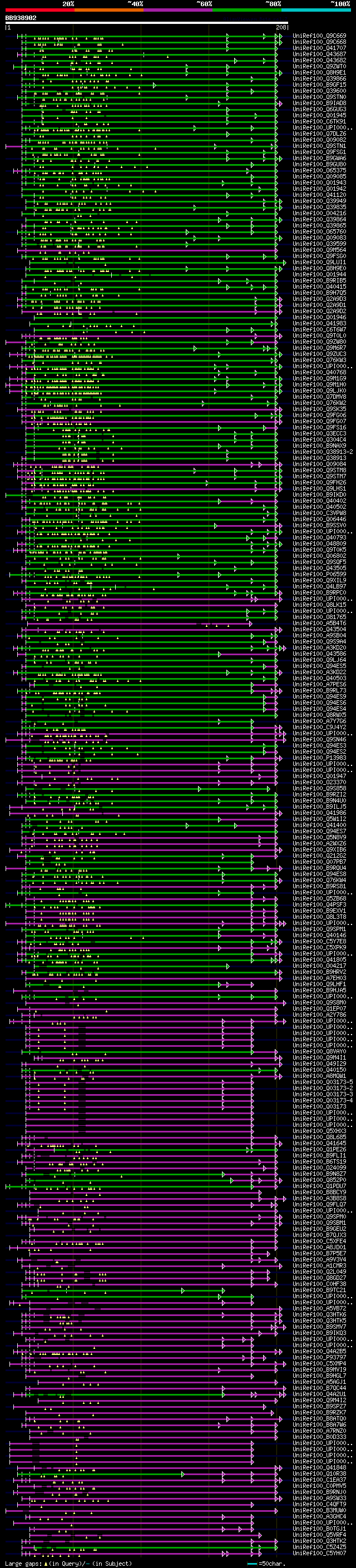This screenshot has width=356, height=1568.
Task: Click the UniRef100_C5Z4Z5 label
Action: [x=319, y=1546]
